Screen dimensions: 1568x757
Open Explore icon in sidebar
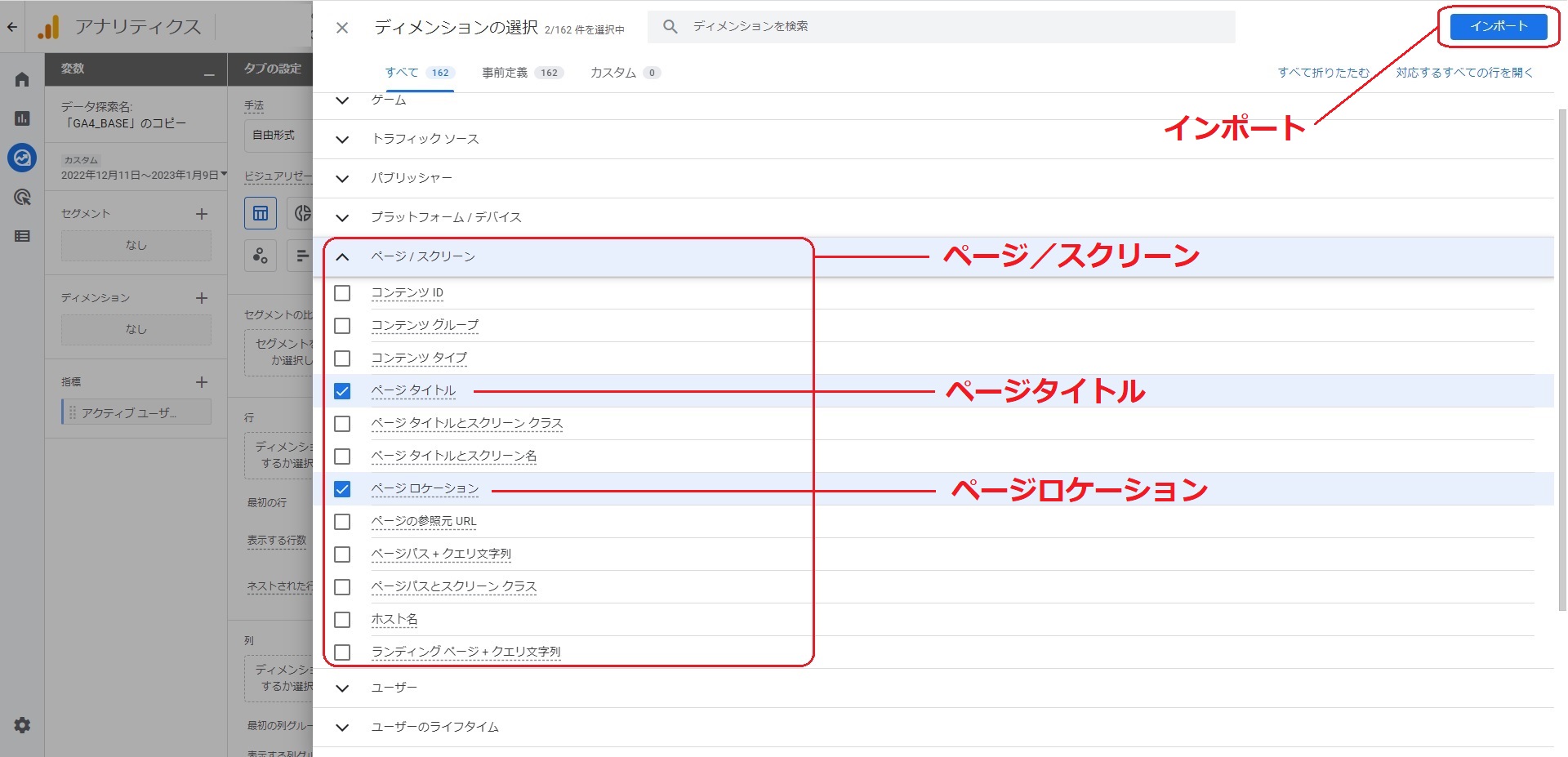coord(22,158)
